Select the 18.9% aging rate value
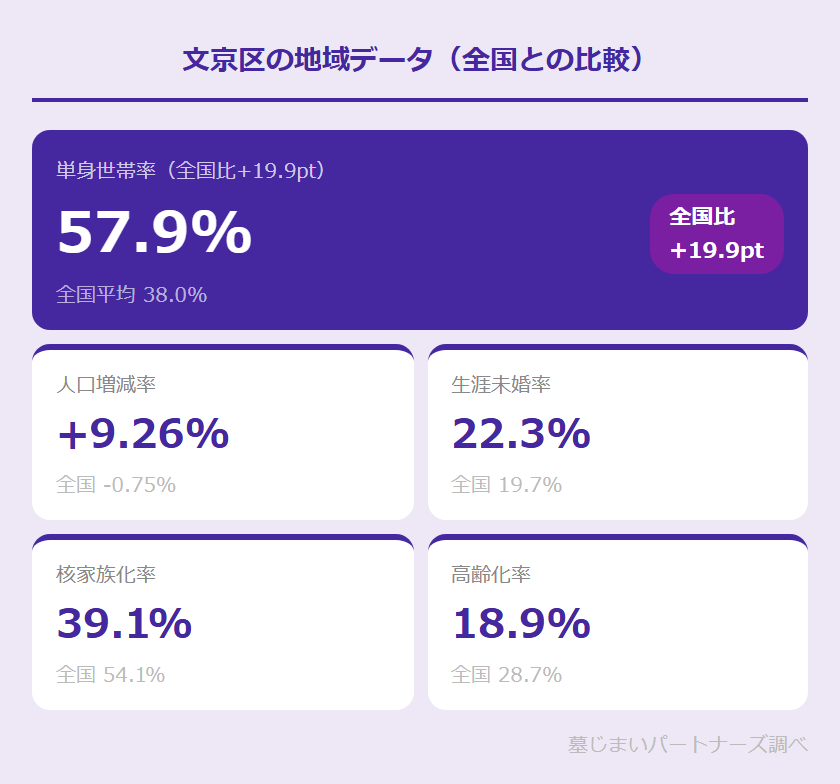Image resolution: width=840 pixels, height=784 pixels. click(520, 623)
